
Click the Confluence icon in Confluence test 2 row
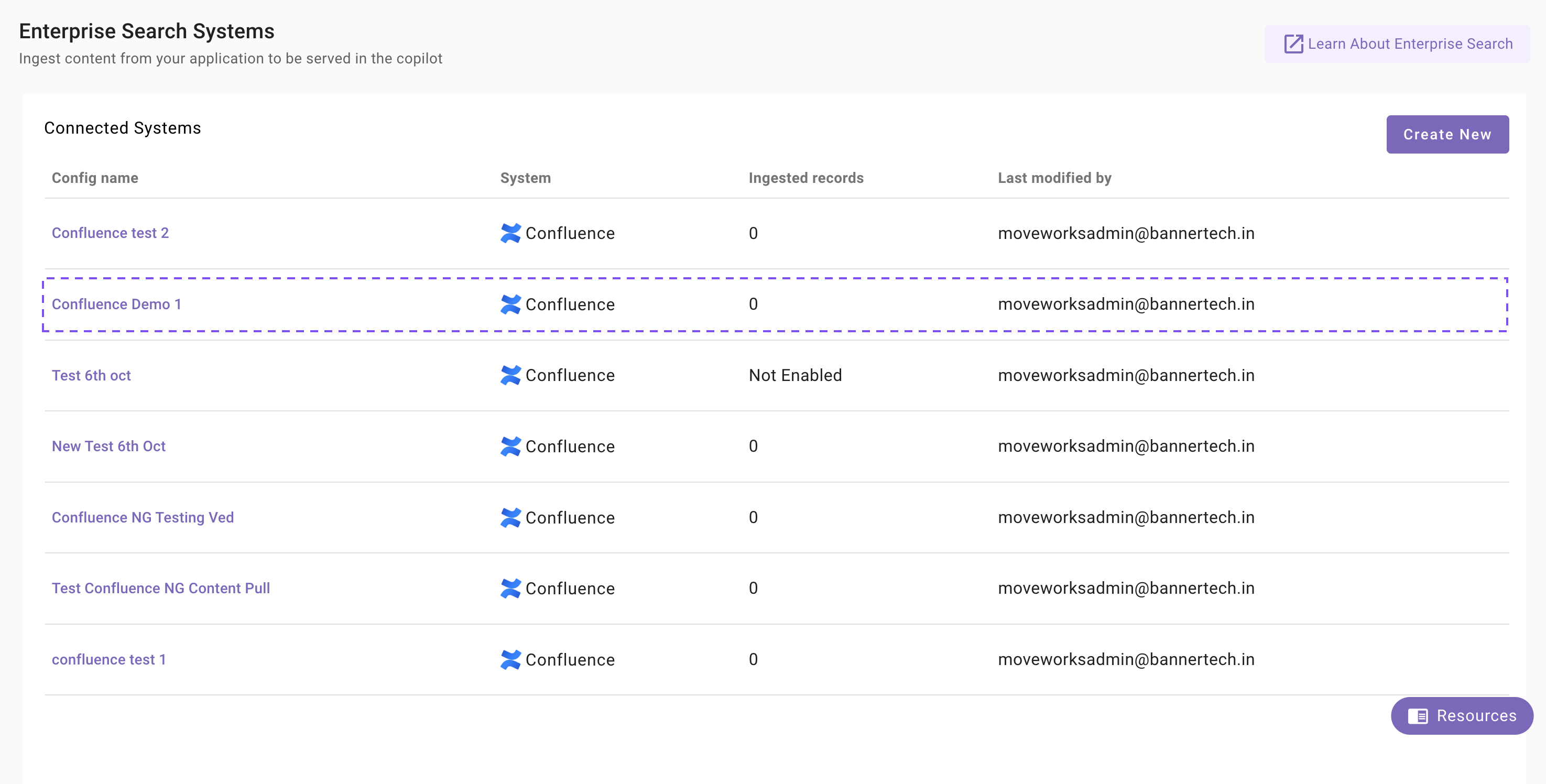[510, 233]
